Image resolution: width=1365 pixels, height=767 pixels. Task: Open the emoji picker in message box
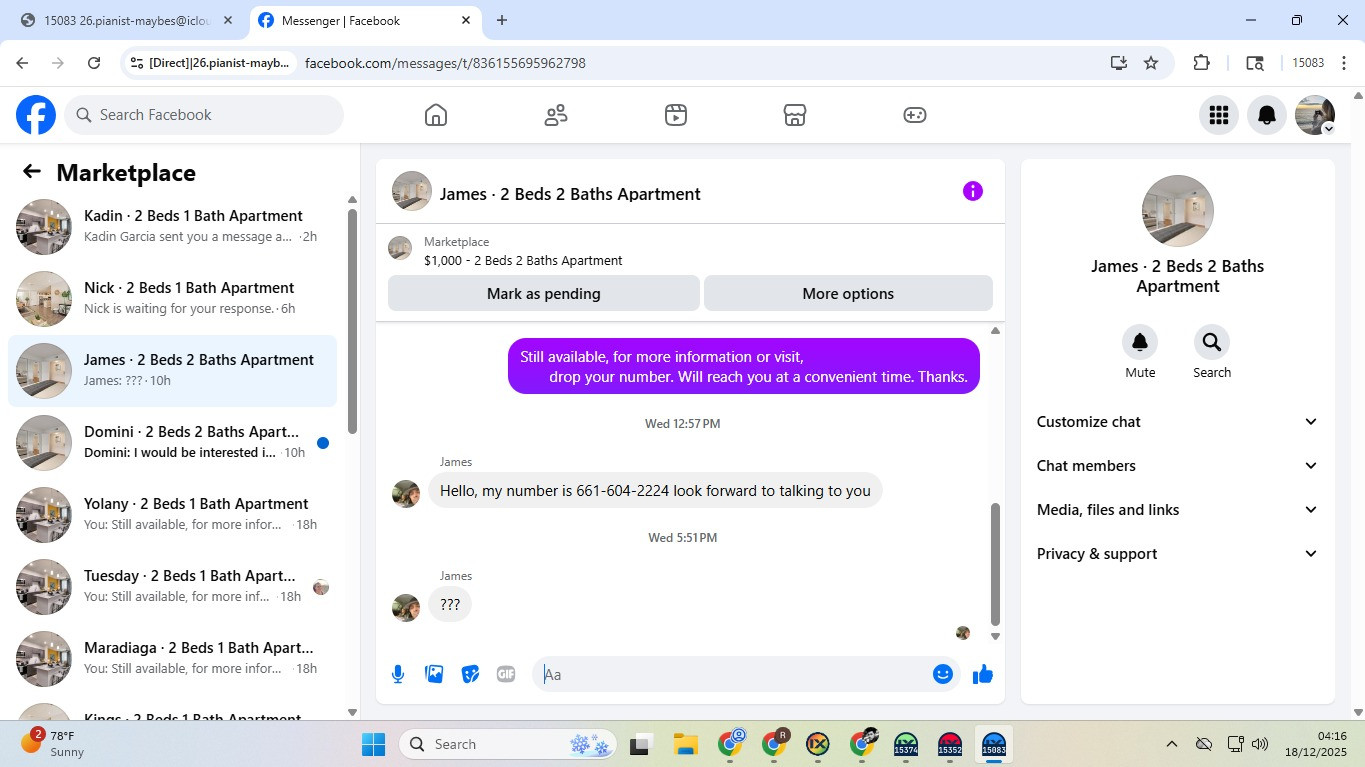click(x=942, y=674)
